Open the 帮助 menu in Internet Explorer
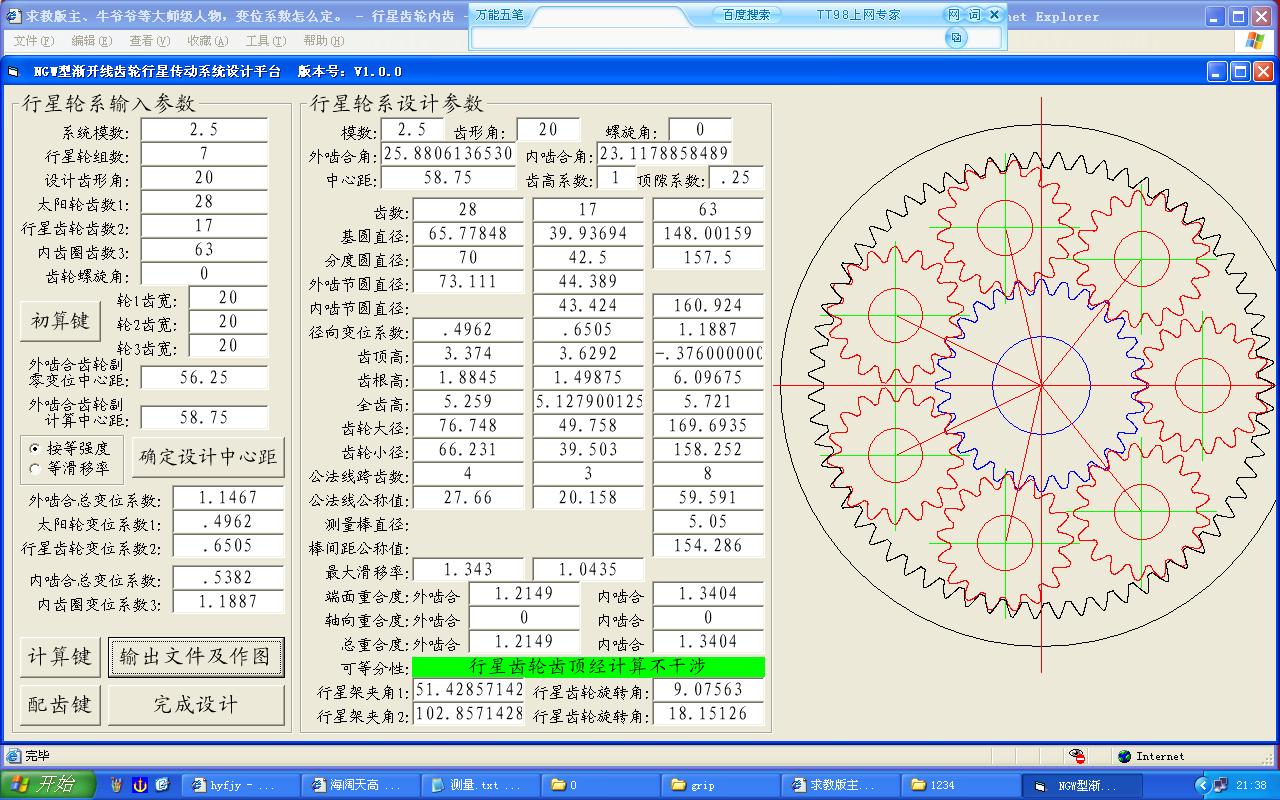The height and width of the screenshot is (800, 1280). pyautogui.click(x=323, y=41)
